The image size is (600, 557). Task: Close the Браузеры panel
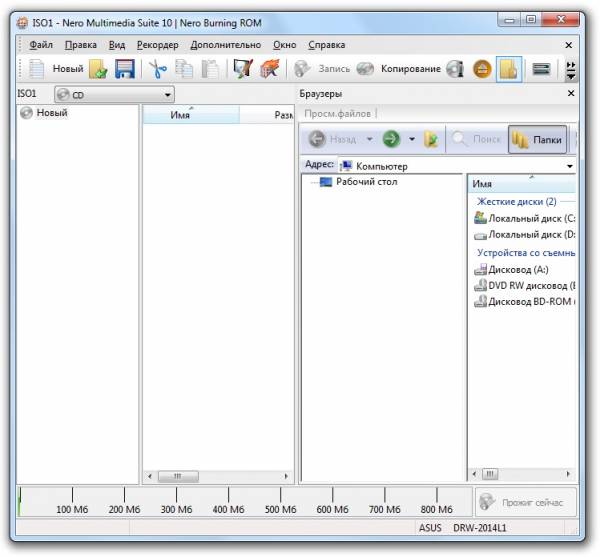pyautogui.click(x=571, y=93)
